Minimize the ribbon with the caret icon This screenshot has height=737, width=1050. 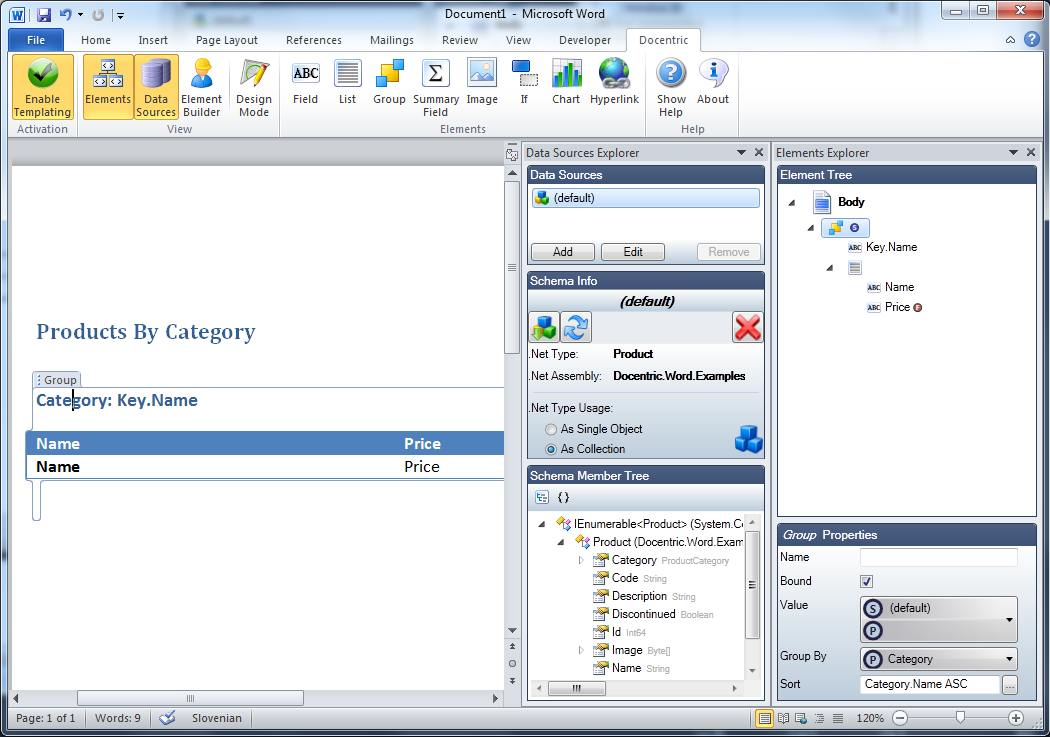point(1010,40)
